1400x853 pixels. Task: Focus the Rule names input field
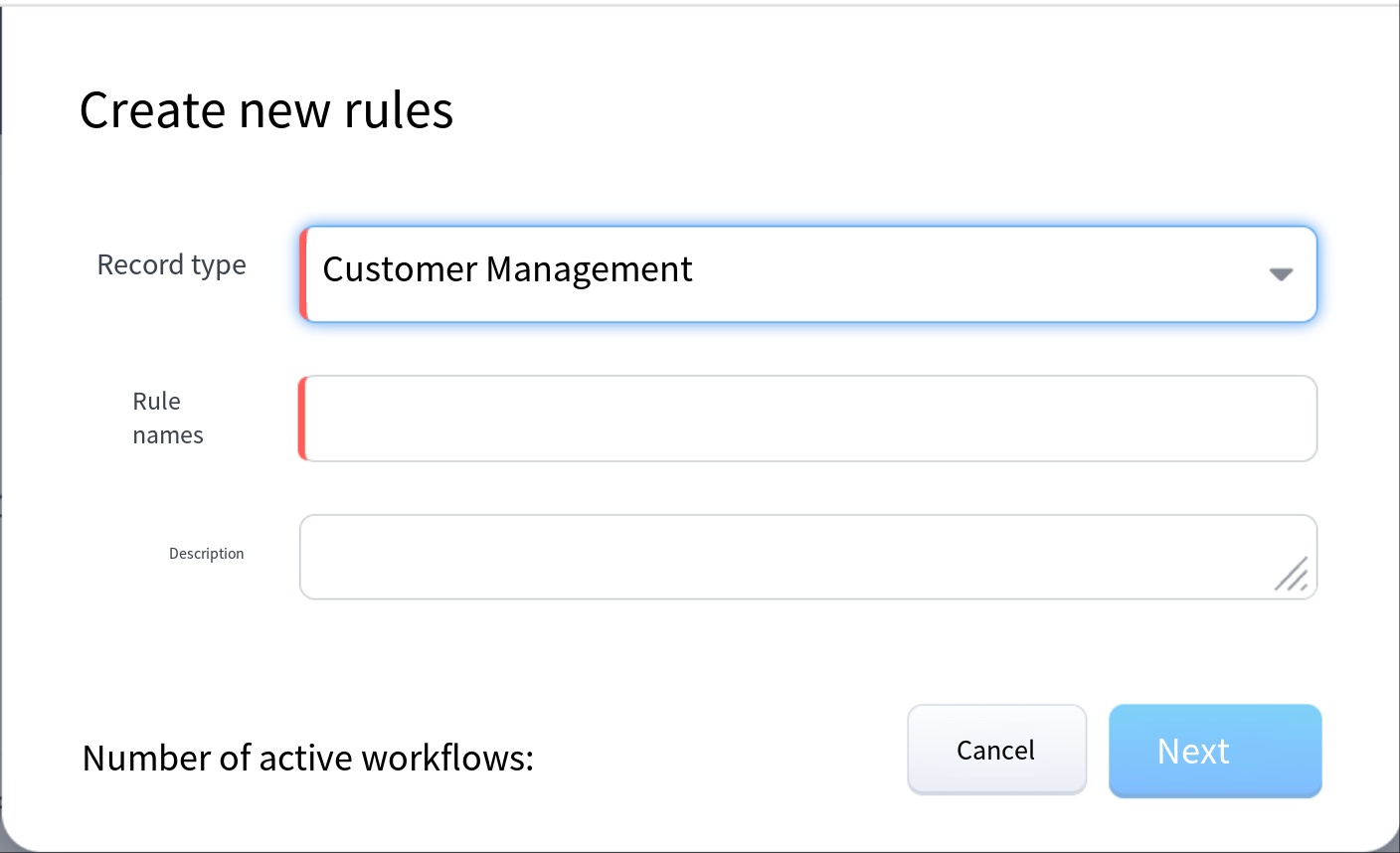click(x=807, y=419)
